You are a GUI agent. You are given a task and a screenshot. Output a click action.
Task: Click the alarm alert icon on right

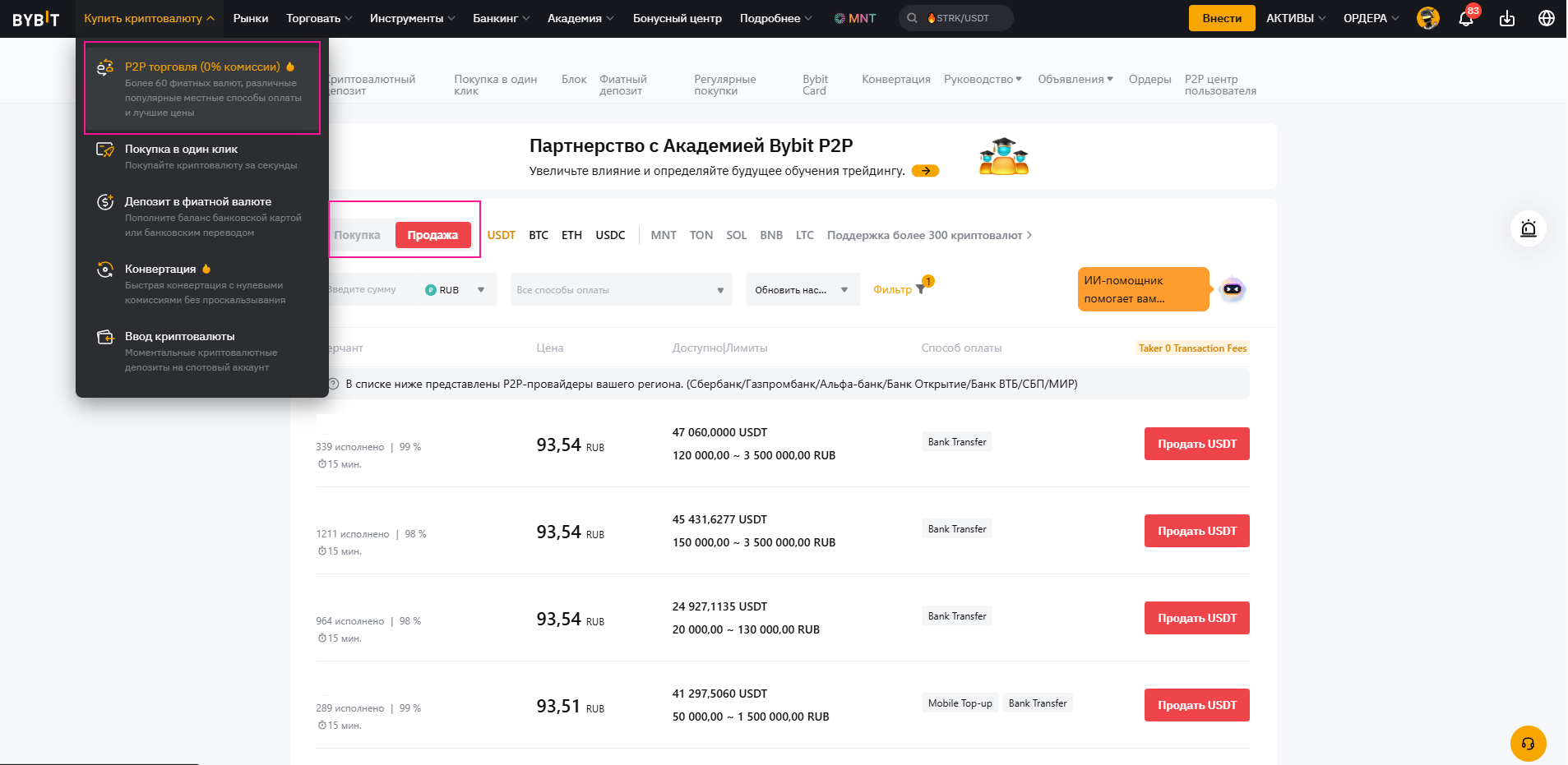(x=1528, y=228)
